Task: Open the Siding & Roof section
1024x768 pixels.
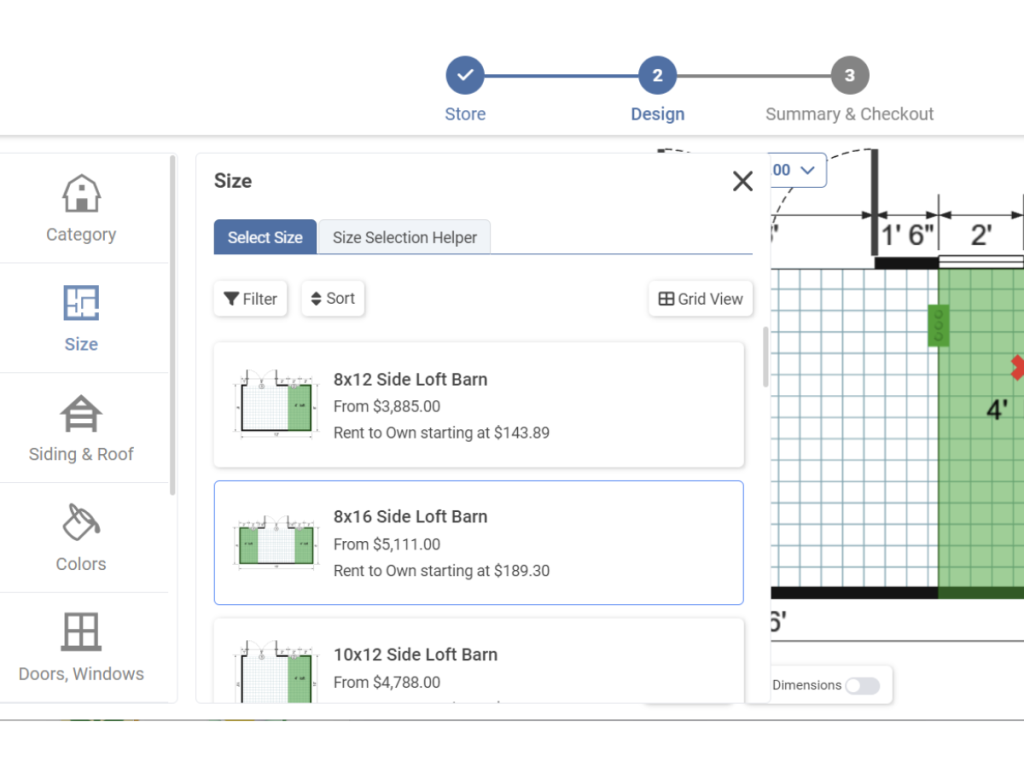Action: [81, 428]
